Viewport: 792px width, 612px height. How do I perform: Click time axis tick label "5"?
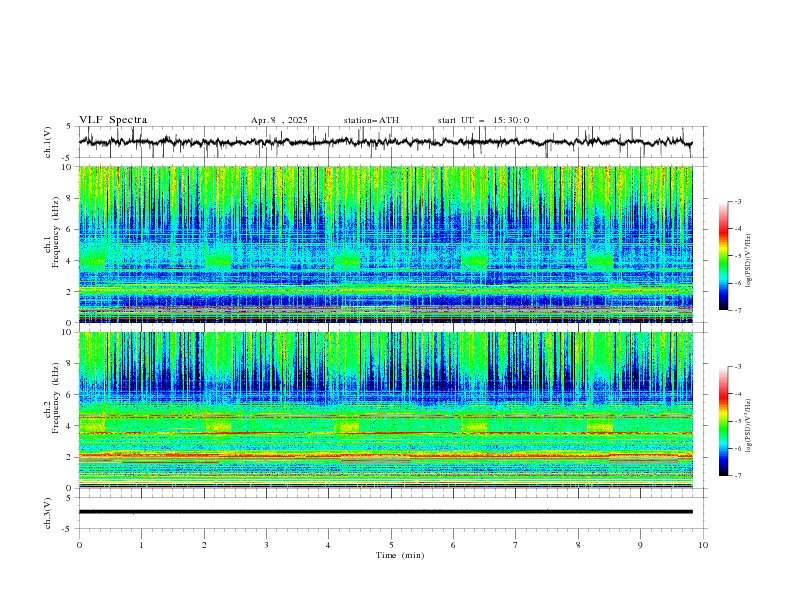point(391,545)
